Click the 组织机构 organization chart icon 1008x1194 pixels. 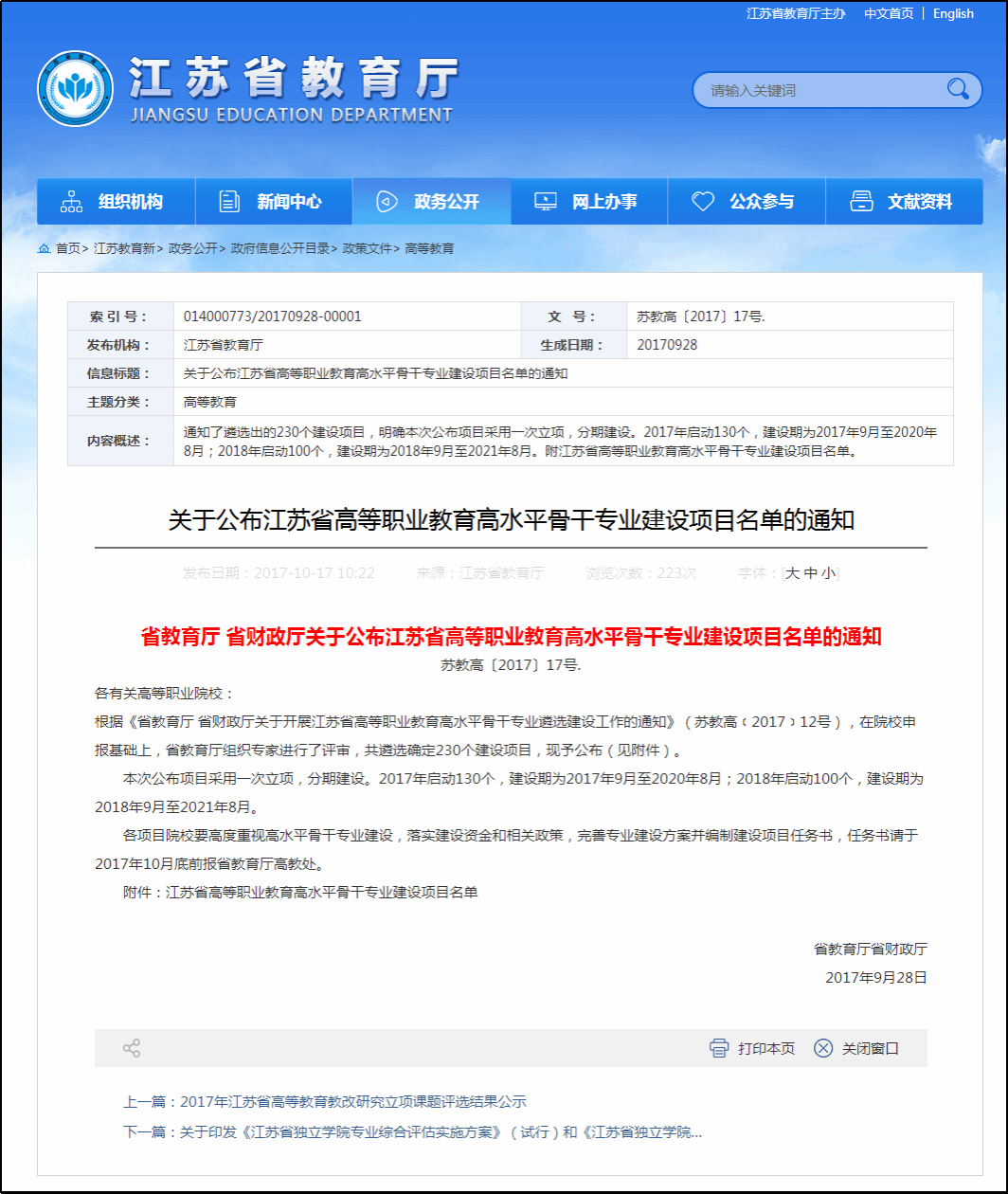72,202
